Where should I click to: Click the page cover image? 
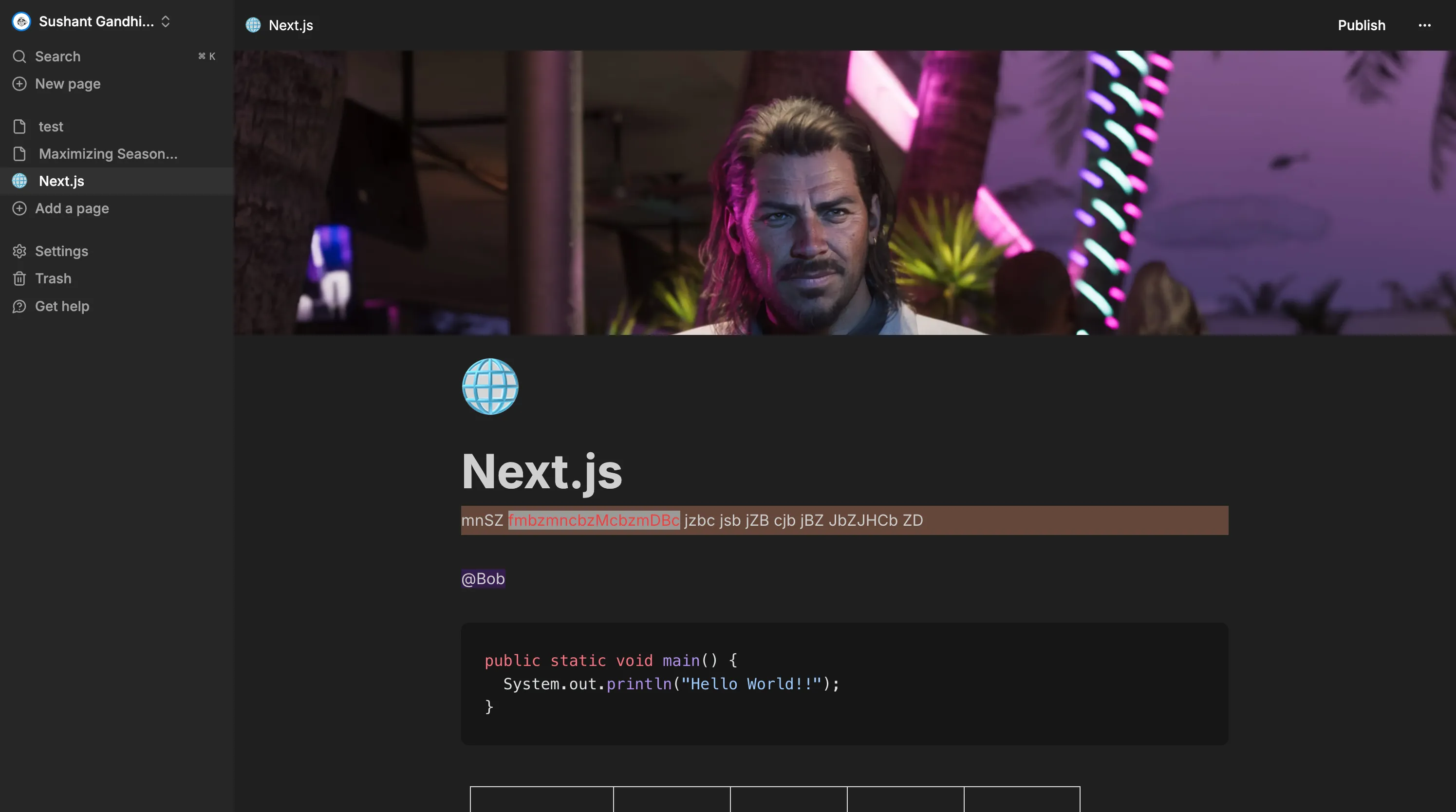point(844,192)
